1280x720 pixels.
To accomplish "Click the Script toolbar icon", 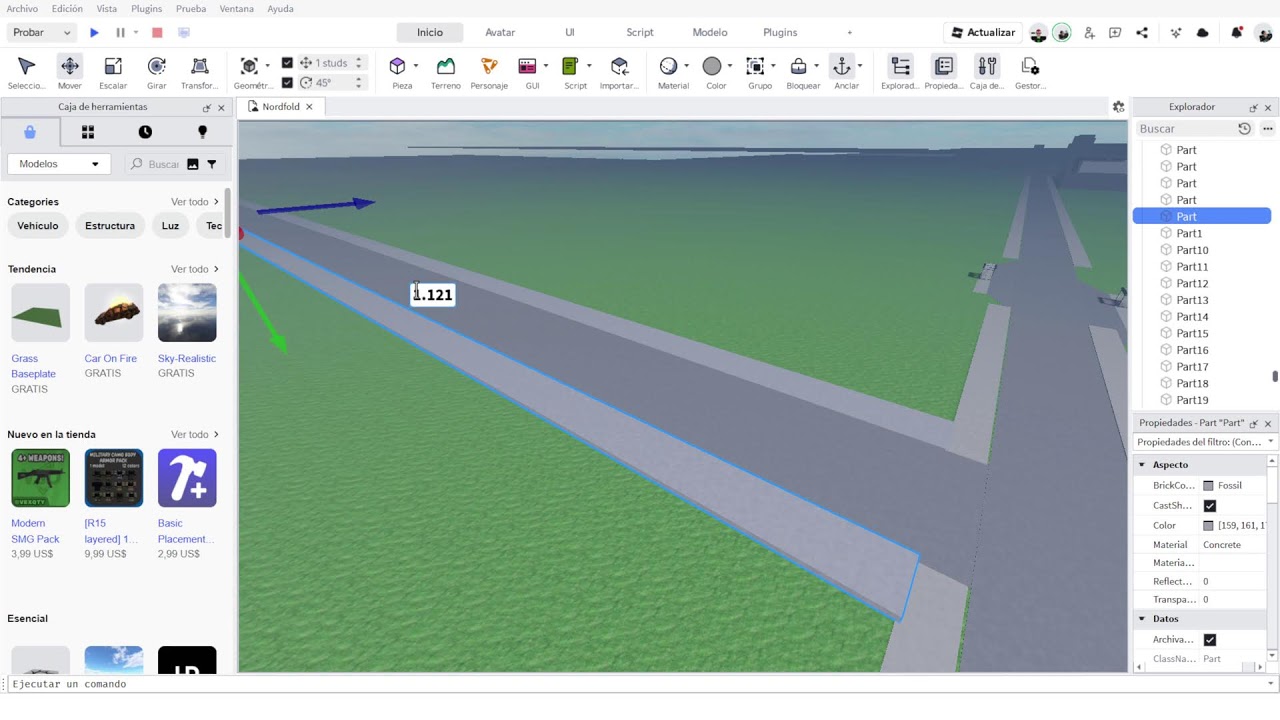I will [x=571, y=67].
